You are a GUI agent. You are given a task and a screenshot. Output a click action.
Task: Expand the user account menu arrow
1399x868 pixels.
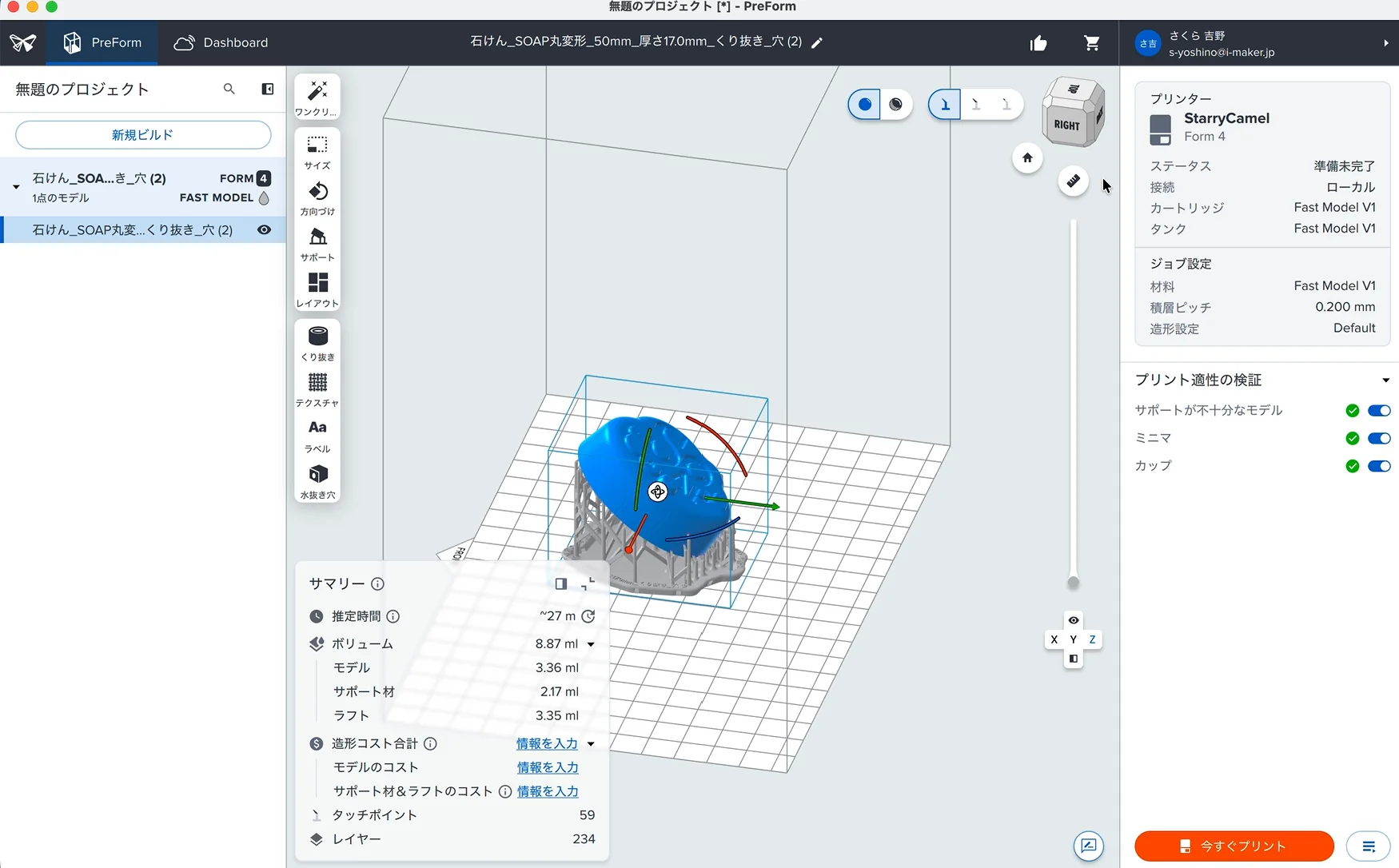point(1385,43)
